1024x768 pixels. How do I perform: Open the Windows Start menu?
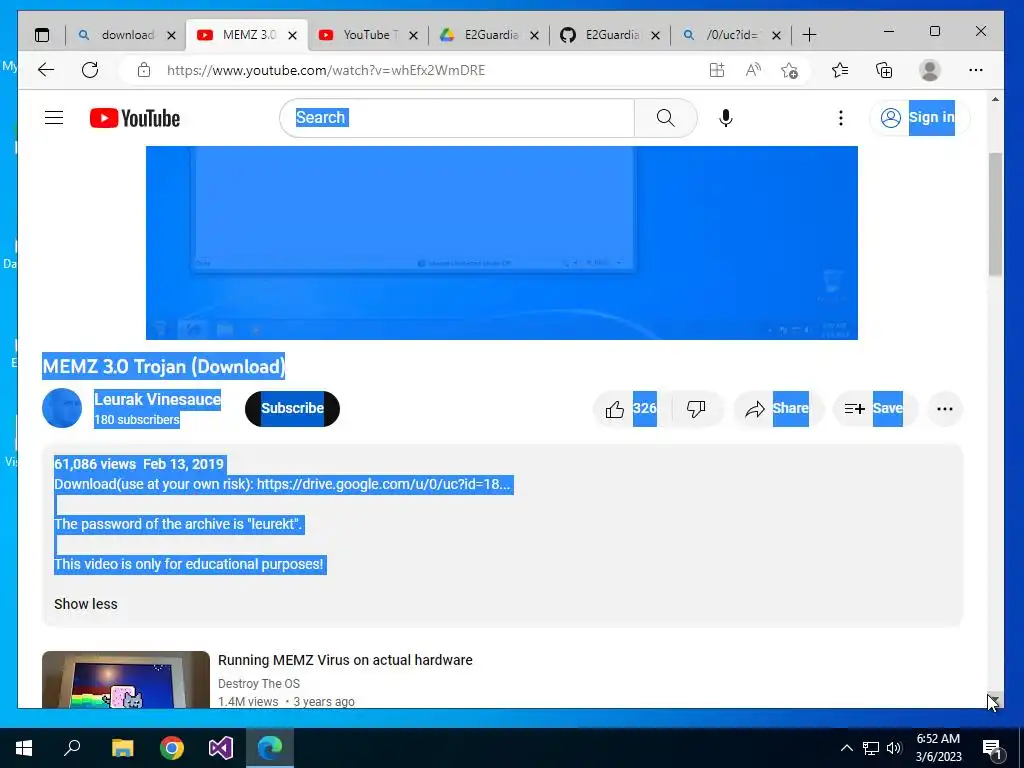[24, 748]
